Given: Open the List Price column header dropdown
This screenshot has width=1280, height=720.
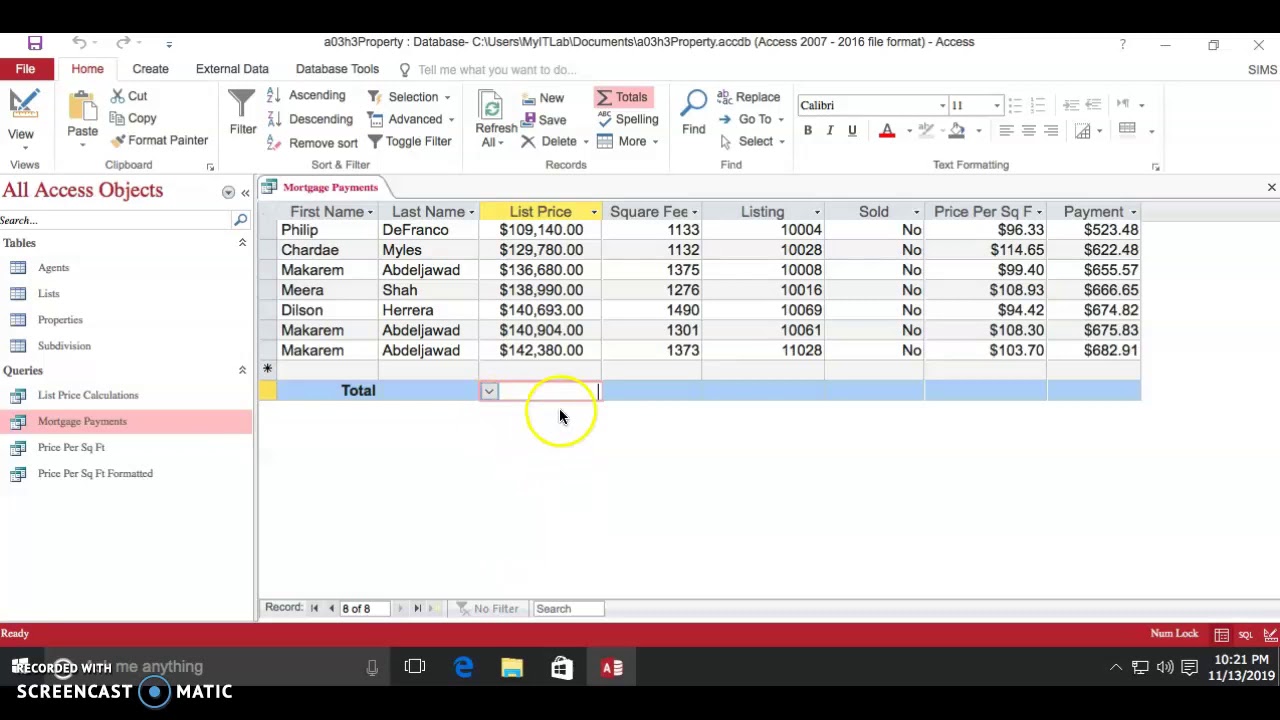Looking at the screenshot, I should [594, 212].
